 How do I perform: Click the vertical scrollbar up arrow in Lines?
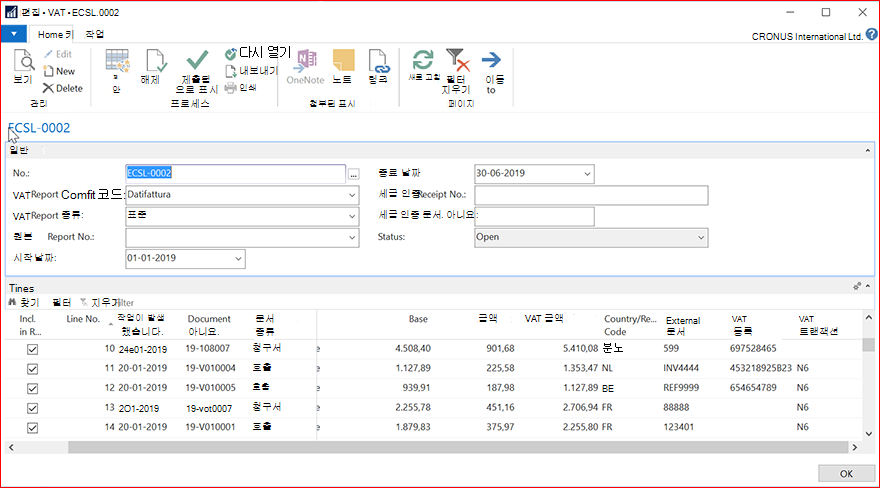(869, 317)
